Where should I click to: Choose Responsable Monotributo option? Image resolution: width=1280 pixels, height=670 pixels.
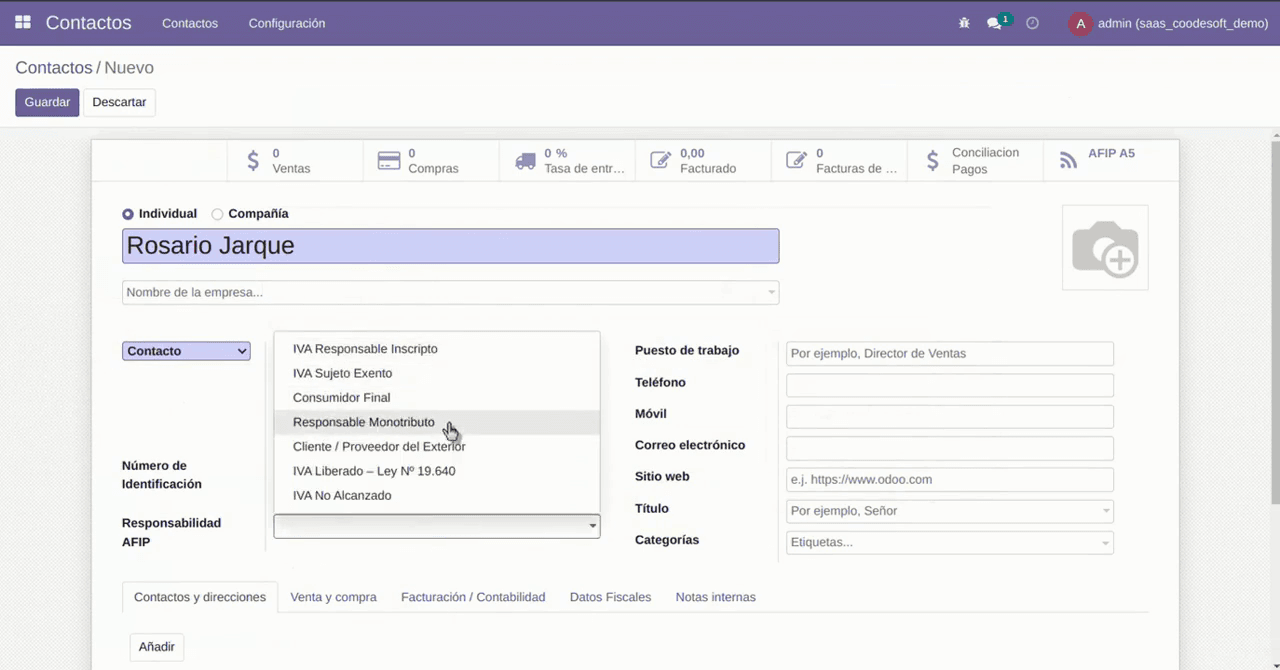437,422
